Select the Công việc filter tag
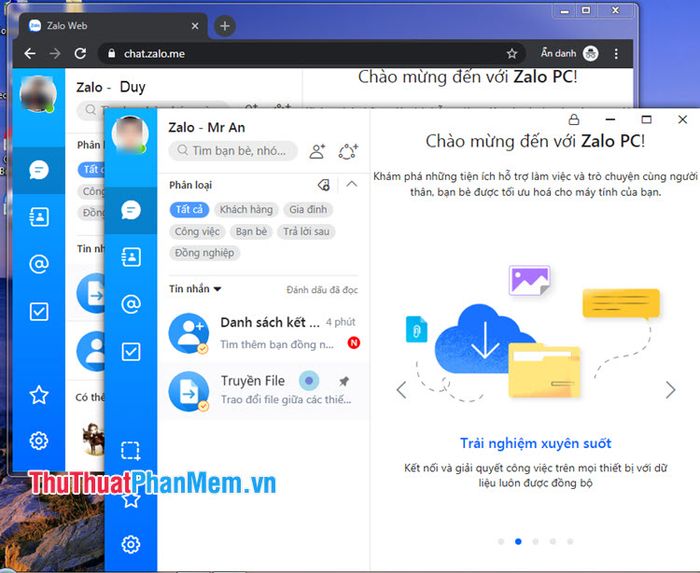This screenshot has height=573, width=700. tap(197, 232)
